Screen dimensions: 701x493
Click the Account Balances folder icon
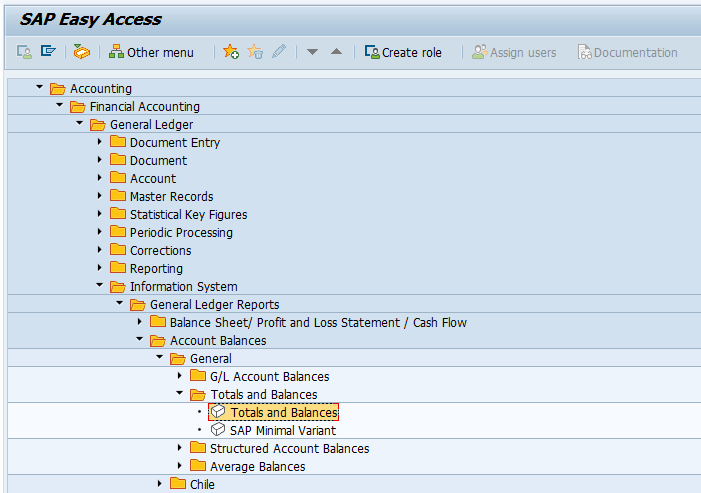pos(157,341)
